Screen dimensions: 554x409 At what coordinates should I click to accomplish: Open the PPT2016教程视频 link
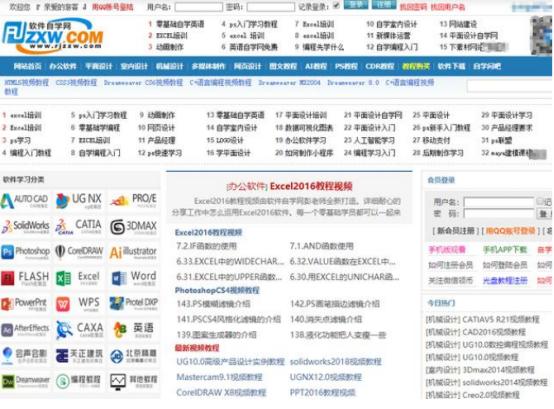pos(323,392)
